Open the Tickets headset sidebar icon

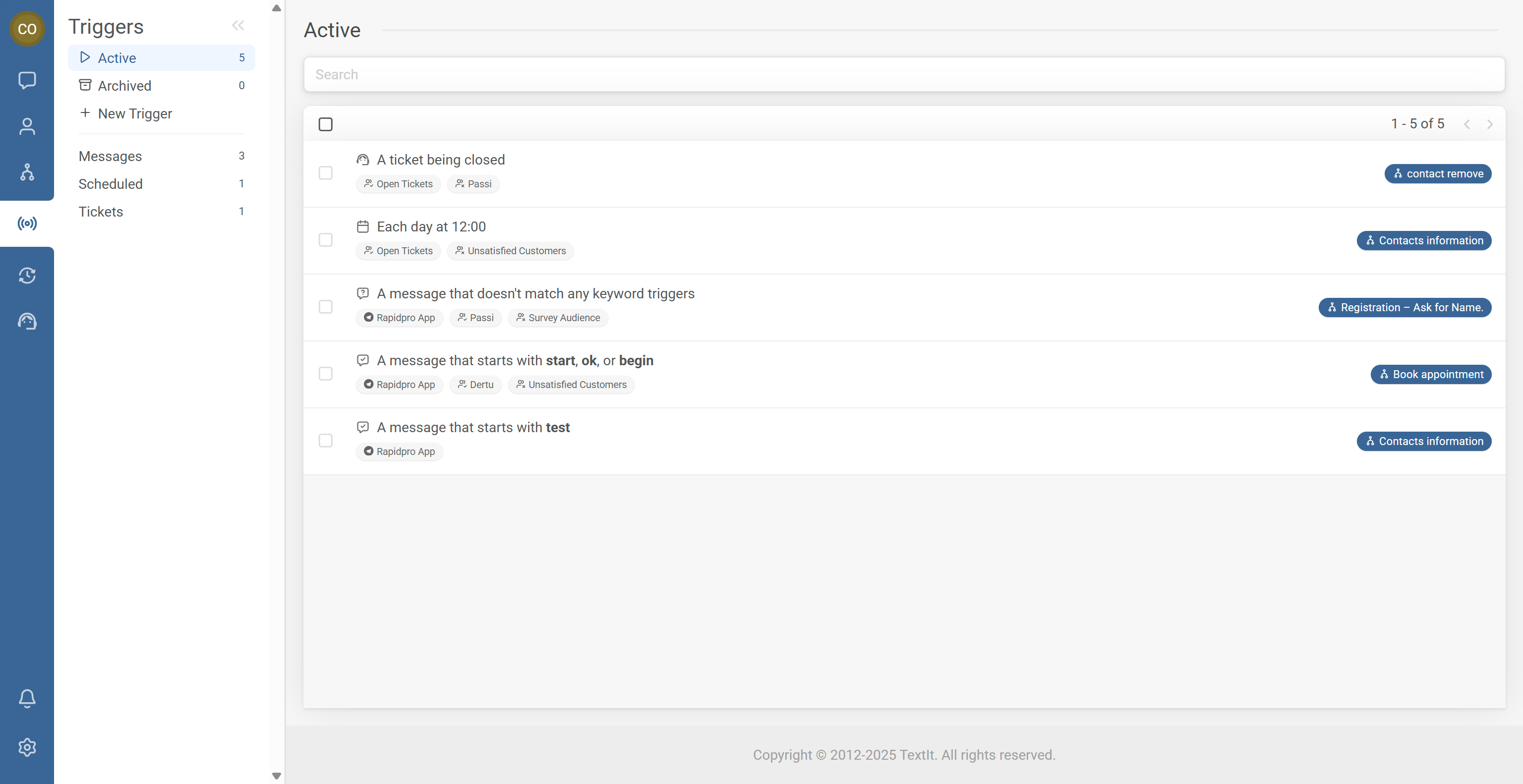pos(27,322)
